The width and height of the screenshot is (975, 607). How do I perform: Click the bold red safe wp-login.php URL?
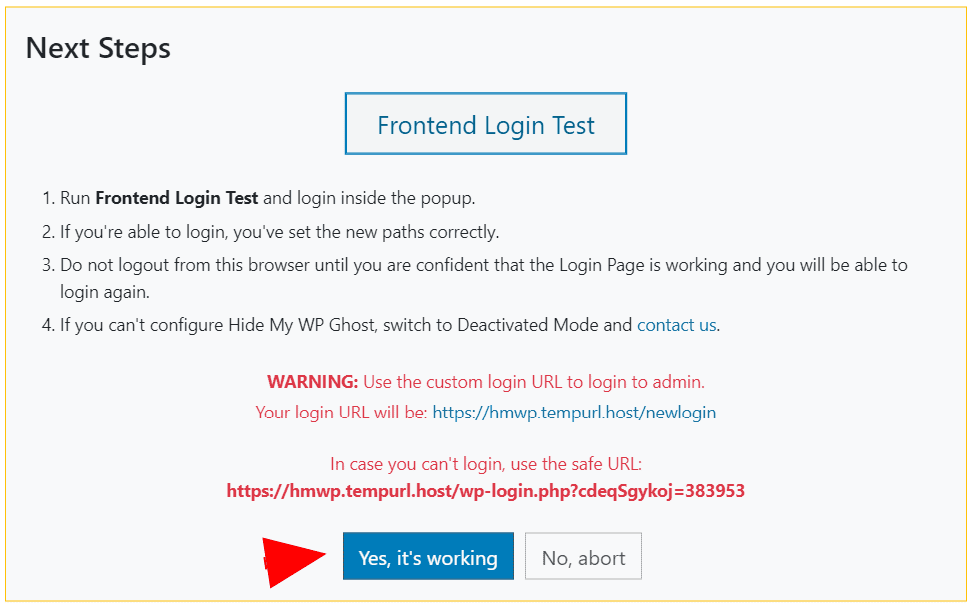[x=485, y=491]
